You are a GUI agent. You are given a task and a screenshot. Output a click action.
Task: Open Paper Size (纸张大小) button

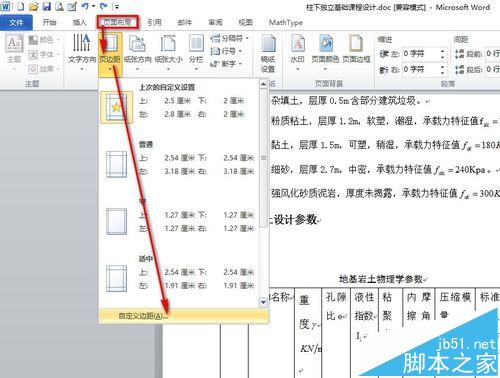[168, 53]
